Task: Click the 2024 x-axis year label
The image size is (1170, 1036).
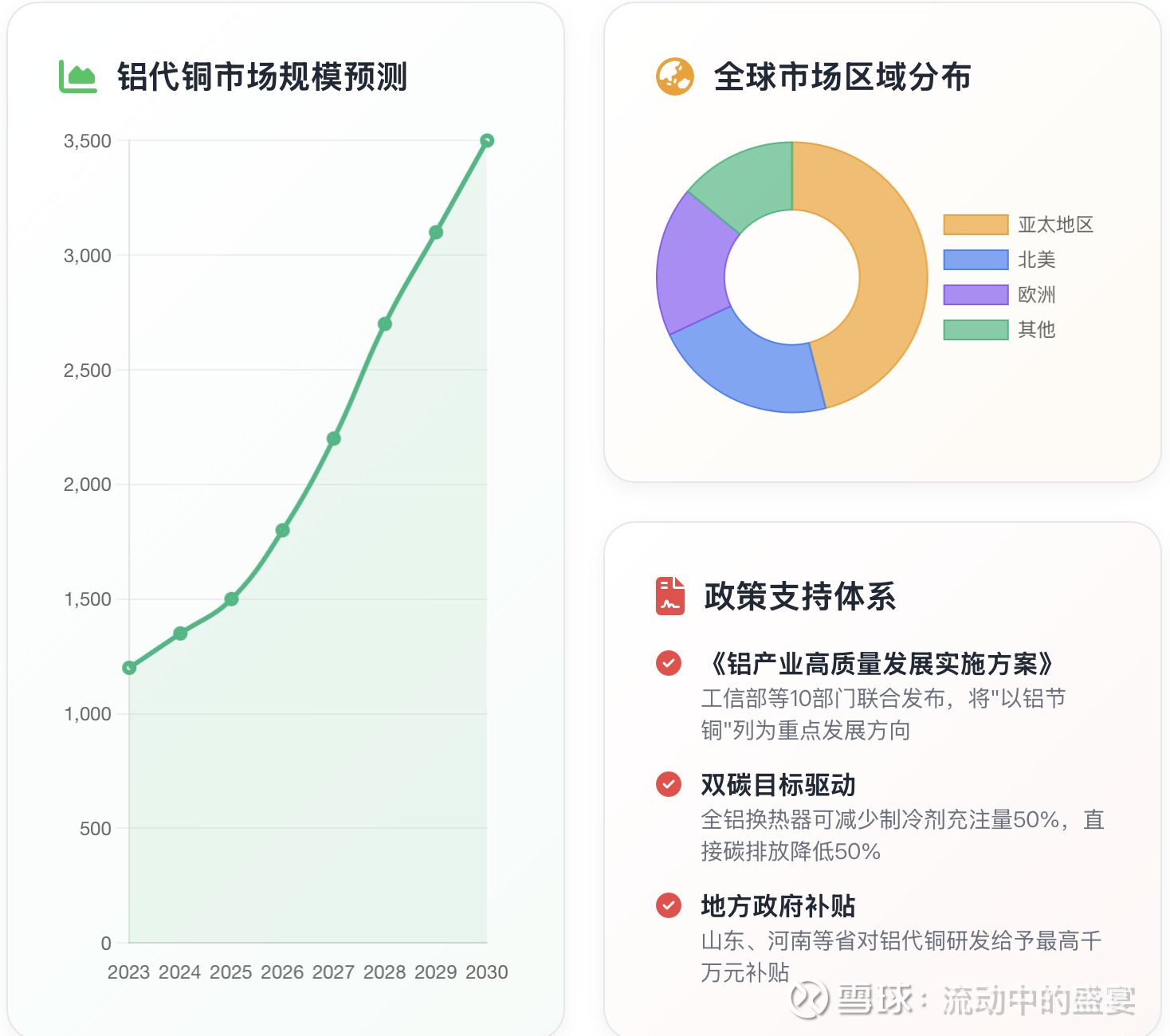Action: click(x=180, y=972)
